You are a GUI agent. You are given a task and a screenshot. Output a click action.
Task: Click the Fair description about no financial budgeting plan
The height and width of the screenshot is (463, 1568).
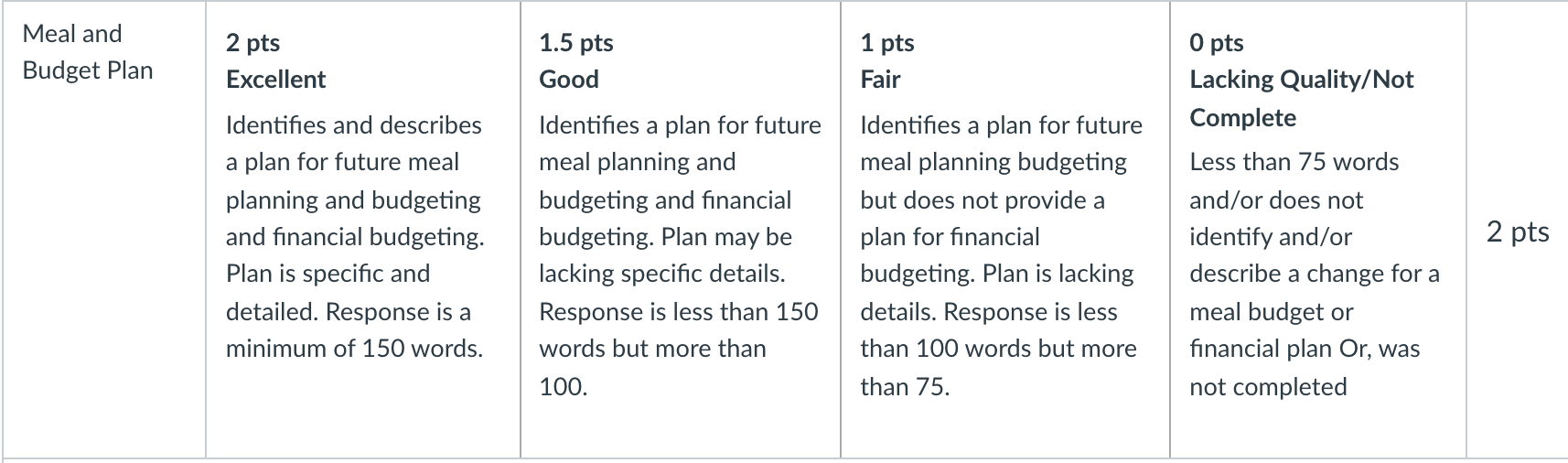pyautogui.click(x=1001, y=255)
